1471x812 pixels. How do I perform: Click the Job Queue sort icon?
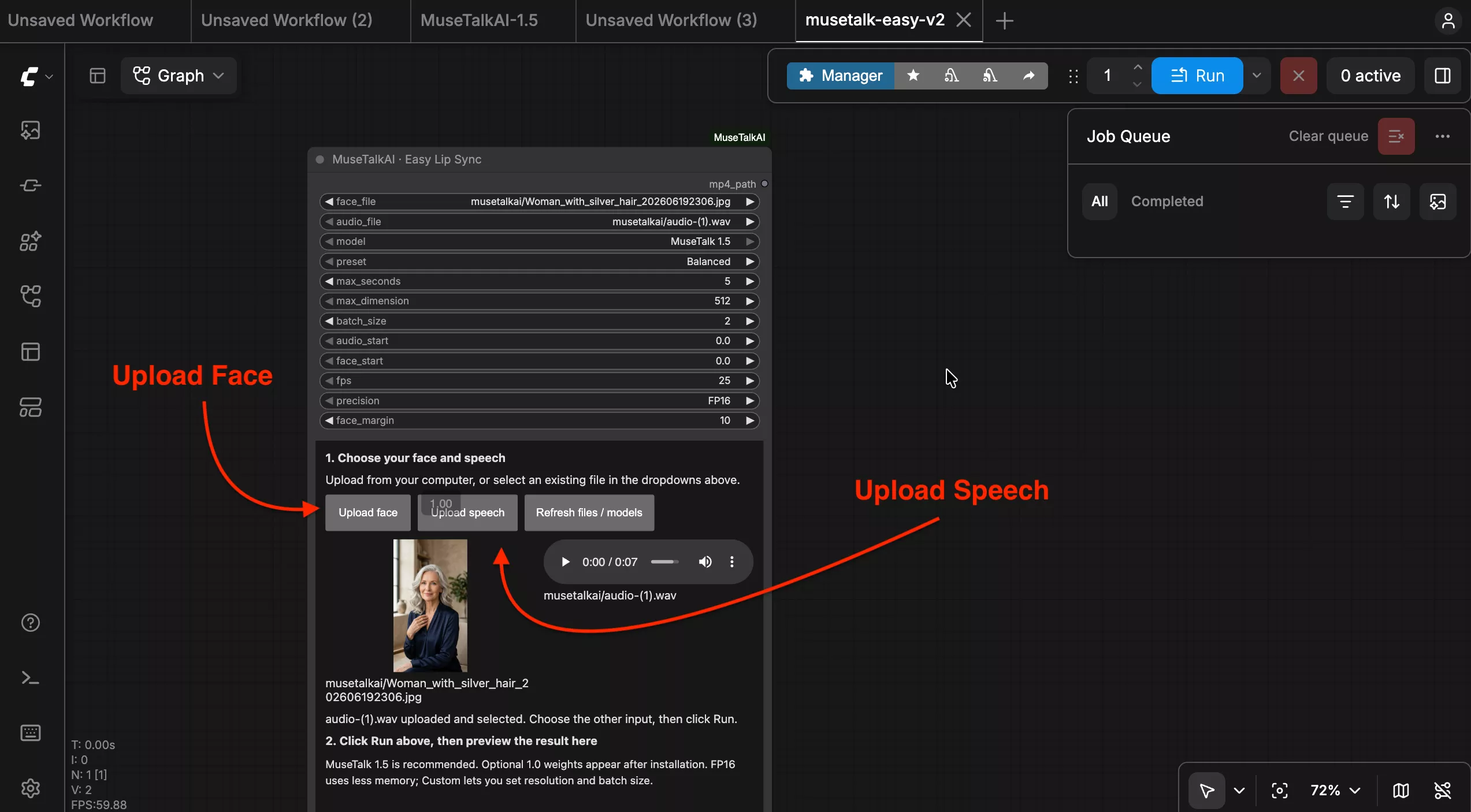1391,202
